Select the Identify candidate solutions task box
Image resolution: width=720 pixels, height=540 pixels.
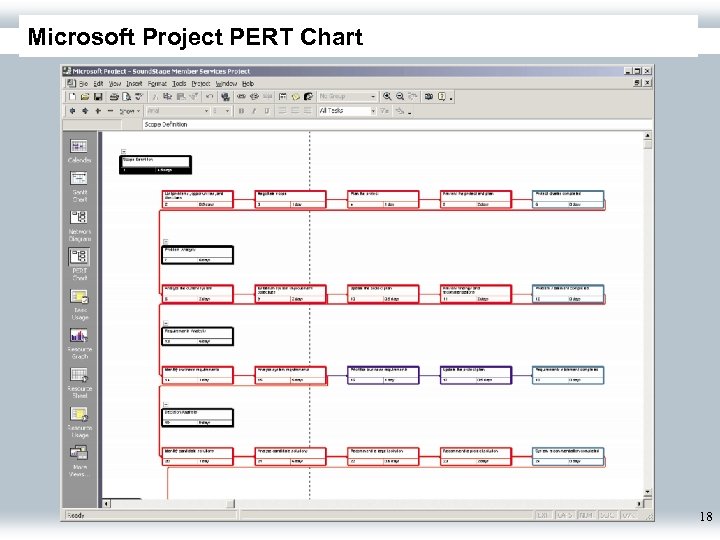pyautogui.click(x=197, y=456)
